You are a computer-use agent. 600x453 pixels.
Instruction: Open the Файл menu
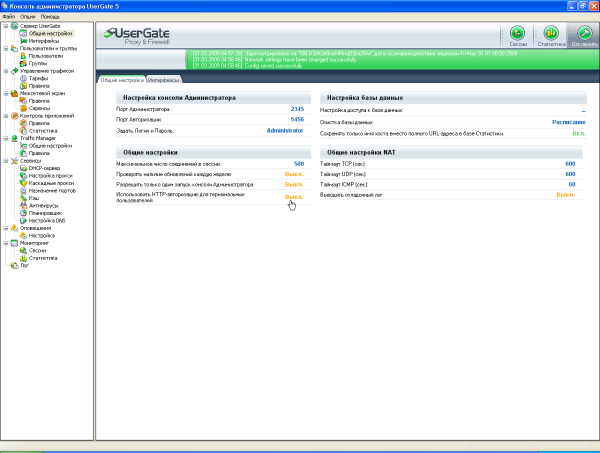8,16
